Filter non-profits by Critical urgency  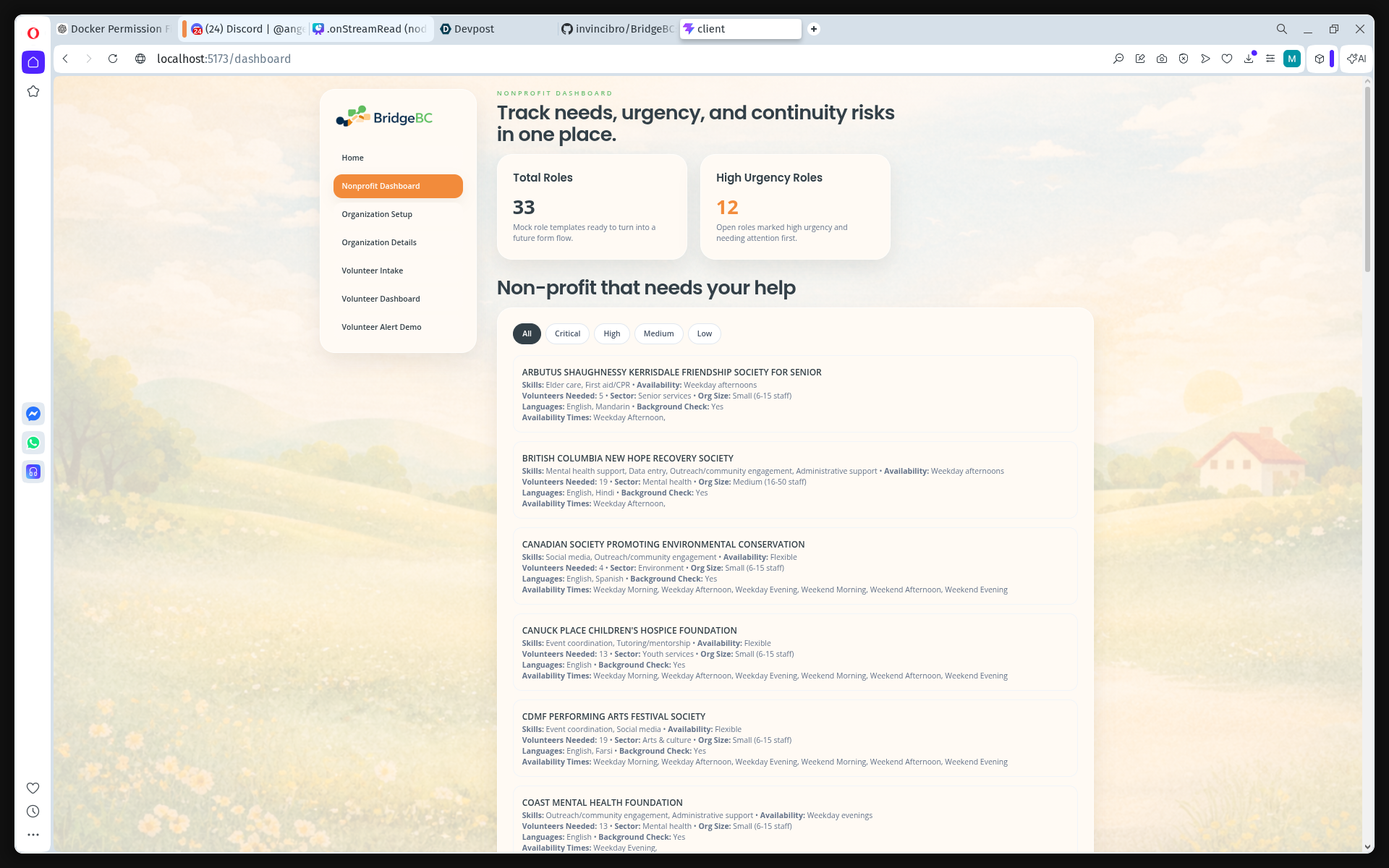click(567, 333)
